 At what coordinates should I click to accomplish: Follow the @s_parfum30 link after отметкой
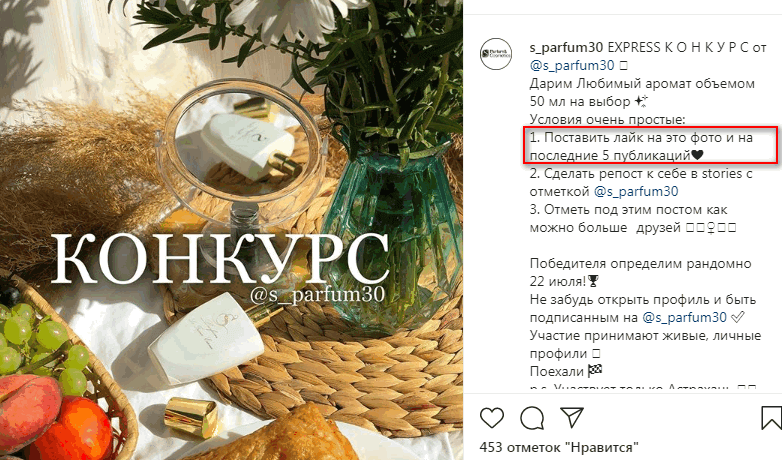(636, 192)
